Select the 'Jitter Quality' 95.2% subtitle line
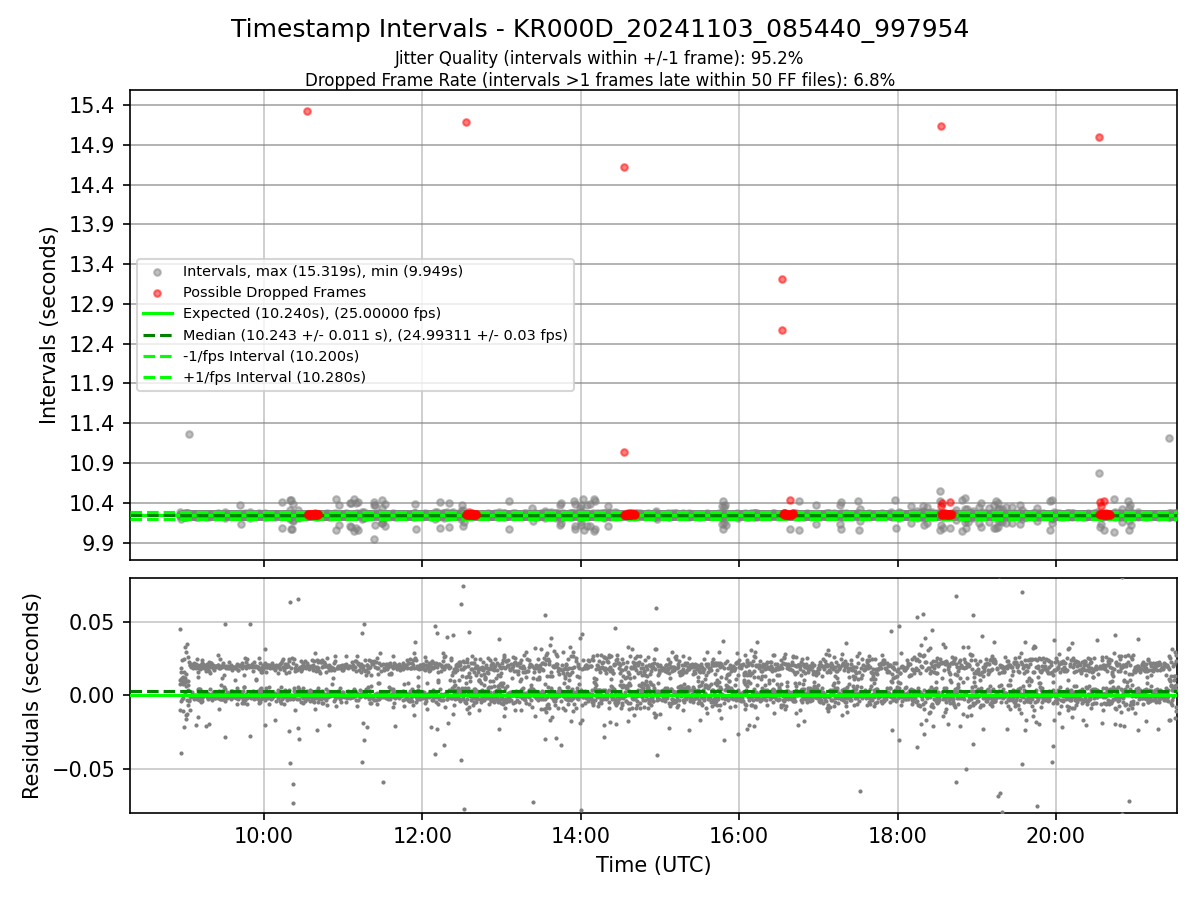Image resolution: width=1200 pixels, height=900 pixels. tap(599, 58)
